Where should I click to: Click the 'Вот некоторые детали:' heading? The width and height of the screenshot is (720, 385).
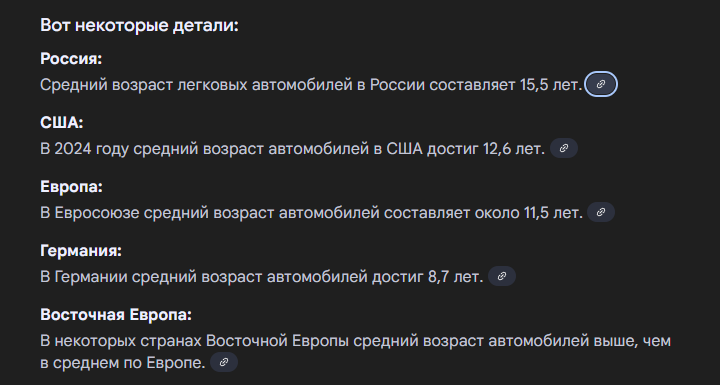(x=140, y=25)
